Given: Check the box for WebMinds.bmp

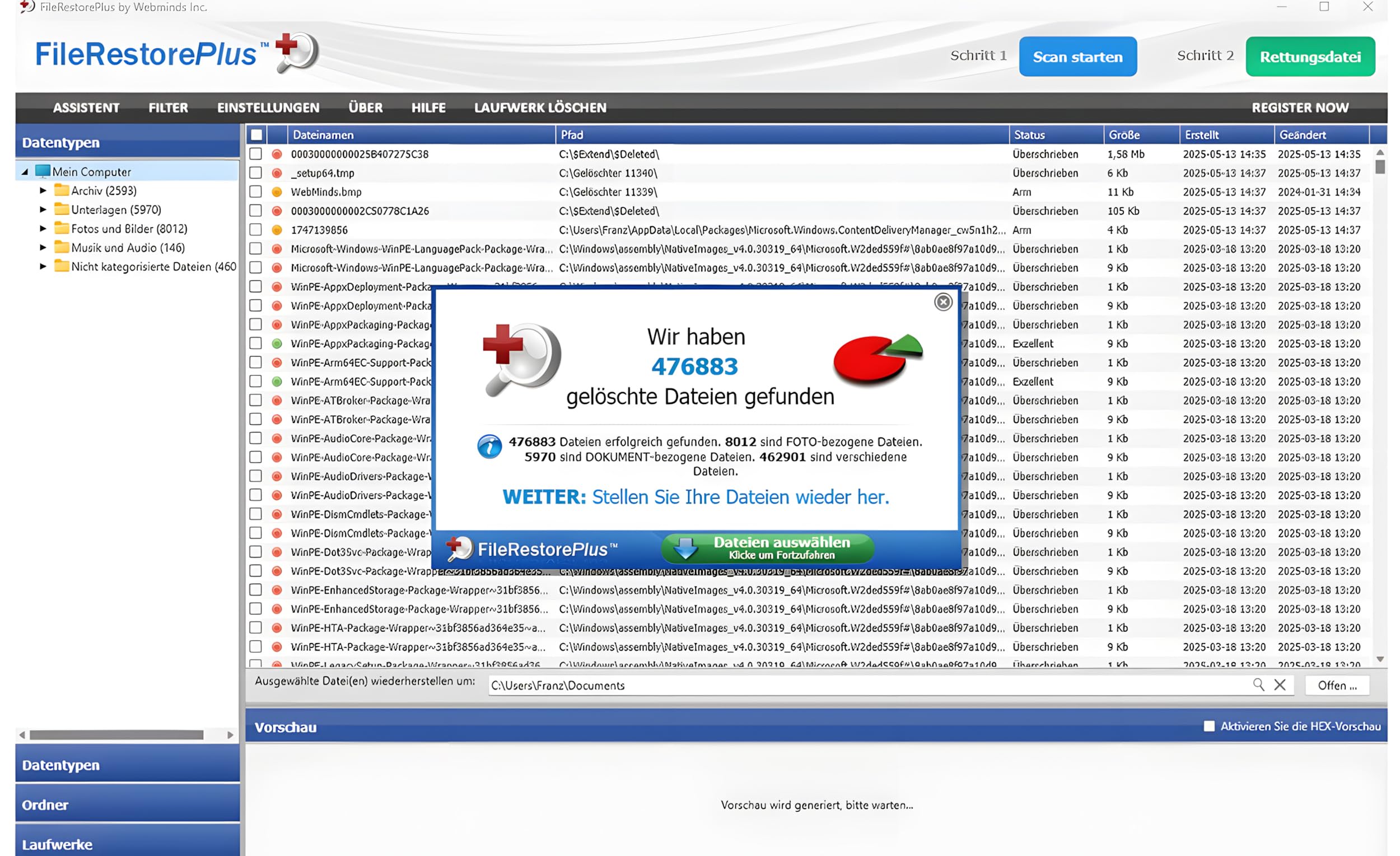Looking at the screenshot, I should pyautogui.click(x=256, y=192).
